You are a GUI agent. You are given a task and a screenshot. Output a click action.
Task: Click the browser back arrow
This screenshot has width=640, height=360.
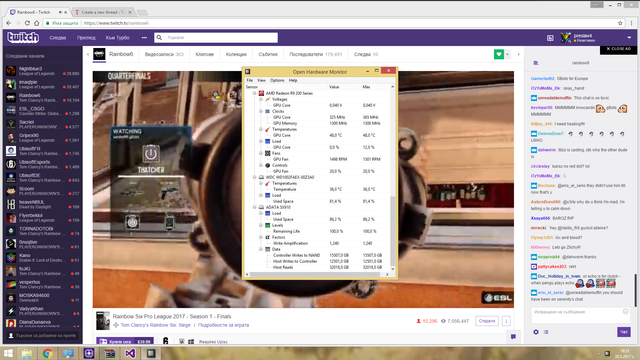pos(9,23)
